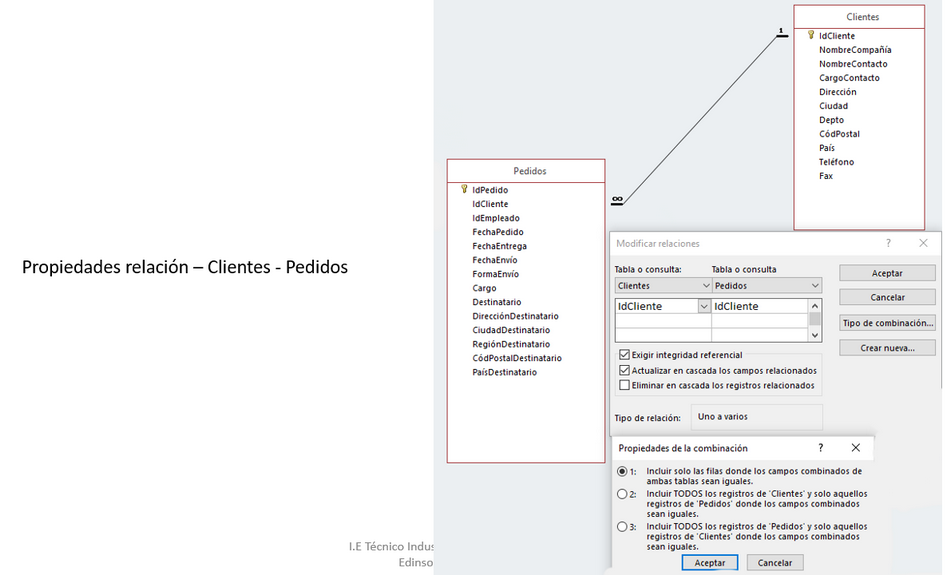
Task: Close the Propiedades de la combinación dialog
Action: point(855,448)
